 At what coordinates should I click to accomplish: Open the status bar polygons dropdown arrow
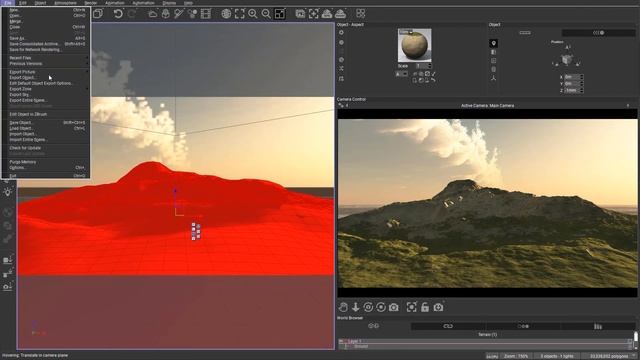pos(633,356)
